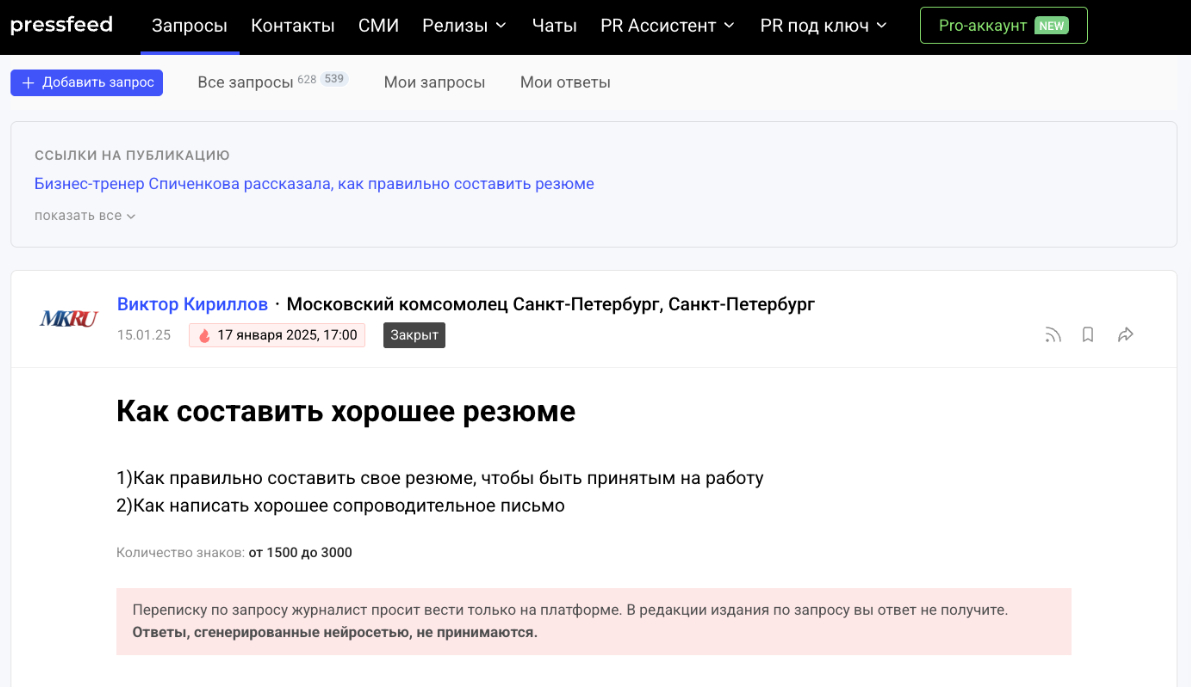View the Мои ответы tab
Viewport: 1191px width, 691px height.
pos(565,82)
